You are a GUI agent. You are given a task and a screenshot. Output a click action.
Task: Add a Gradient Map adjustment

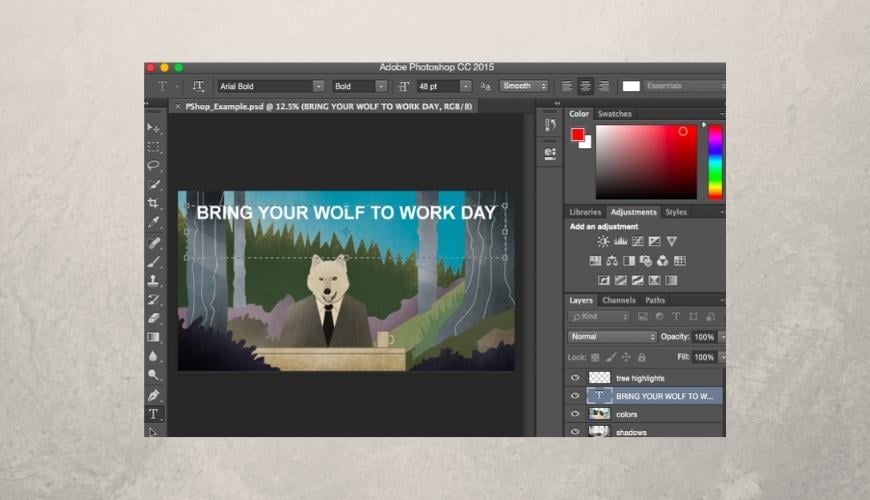pyautogui.click(x=671, y=280)
